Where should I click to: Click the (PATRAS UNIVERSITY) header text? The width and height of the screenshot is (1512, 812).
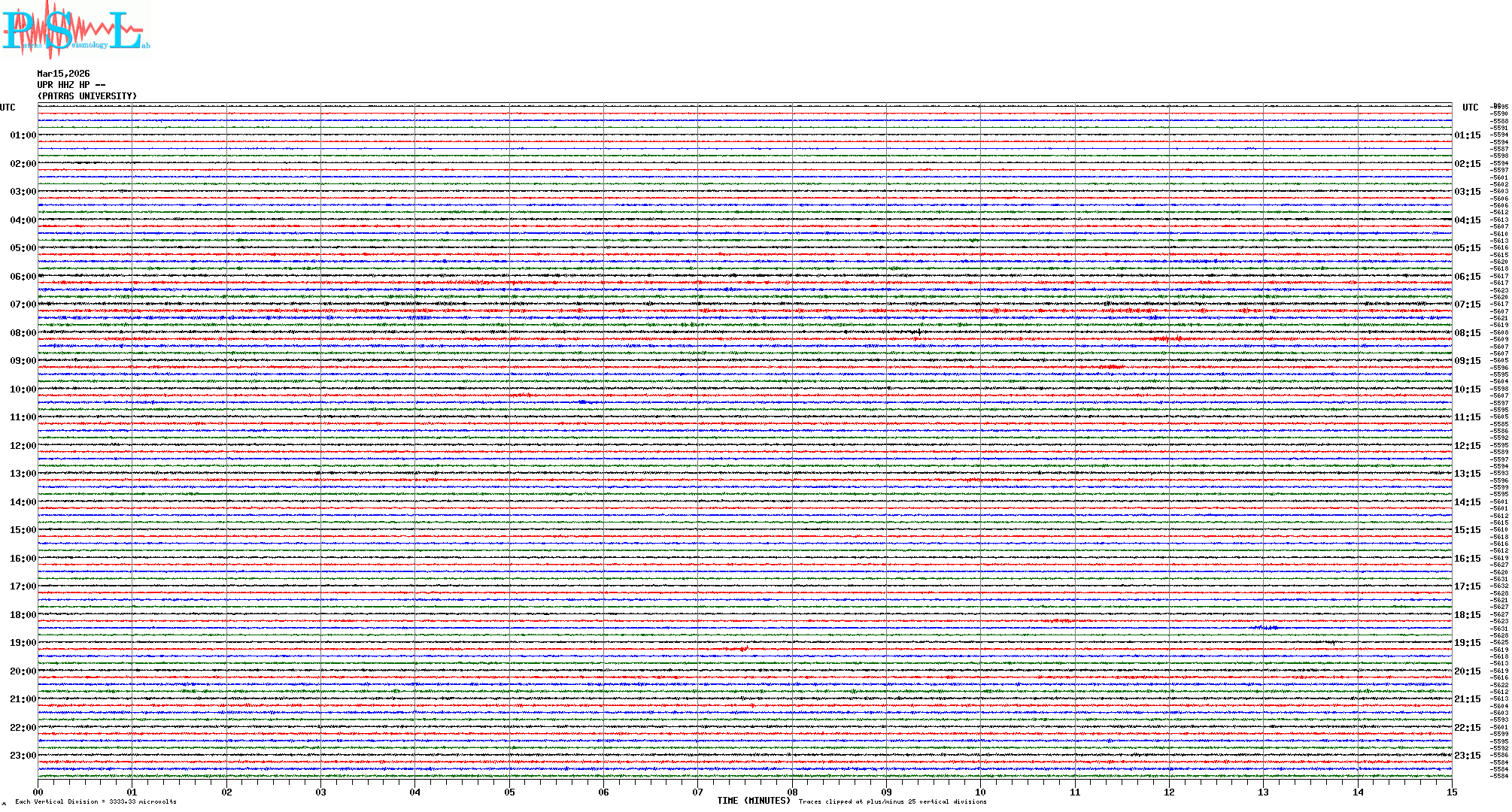tap(87, 96)
